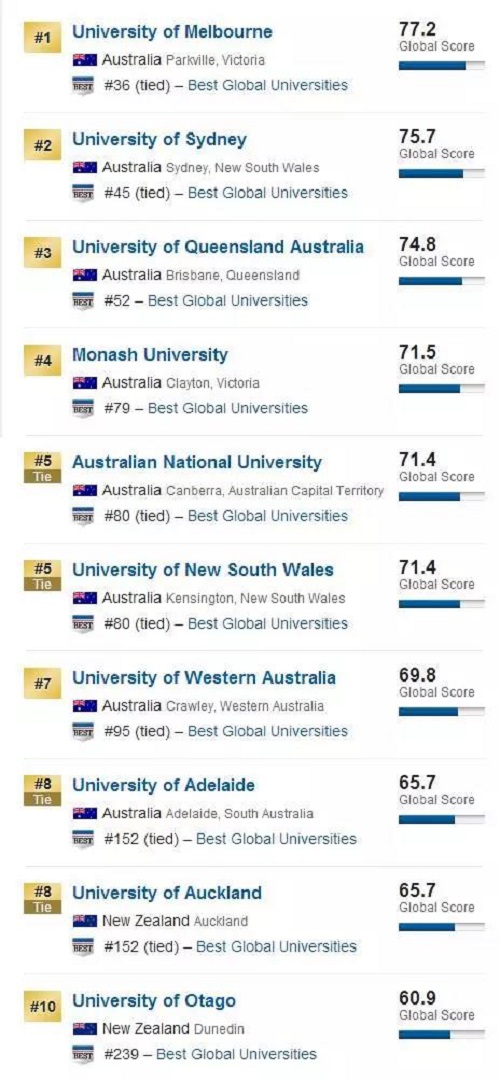Open the University of Sydney link
The image size is (500, 1081).
[x=159, y=139]
